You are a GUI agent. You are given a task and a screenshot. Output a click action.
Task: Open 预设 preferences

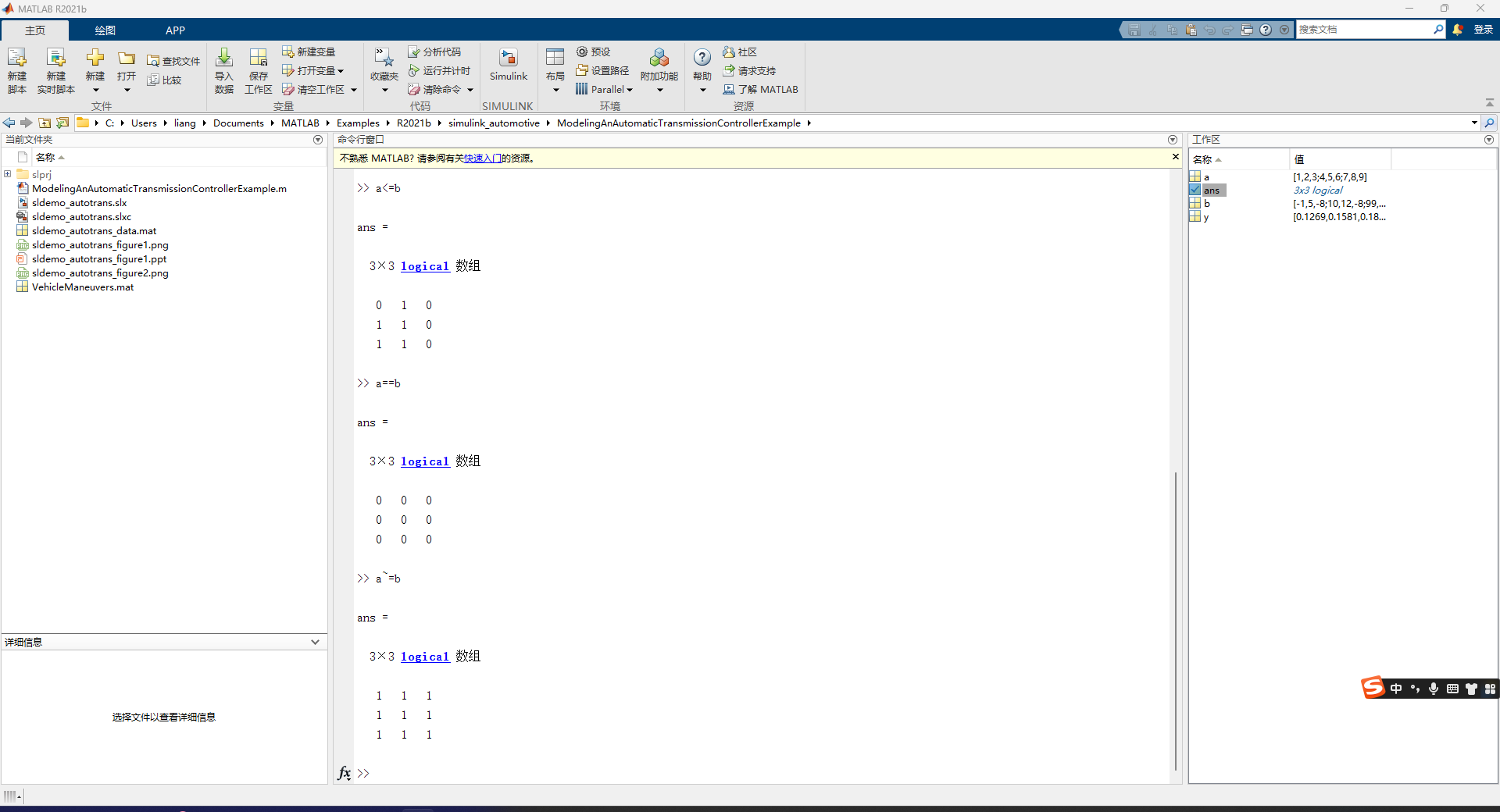pos(593,52)
